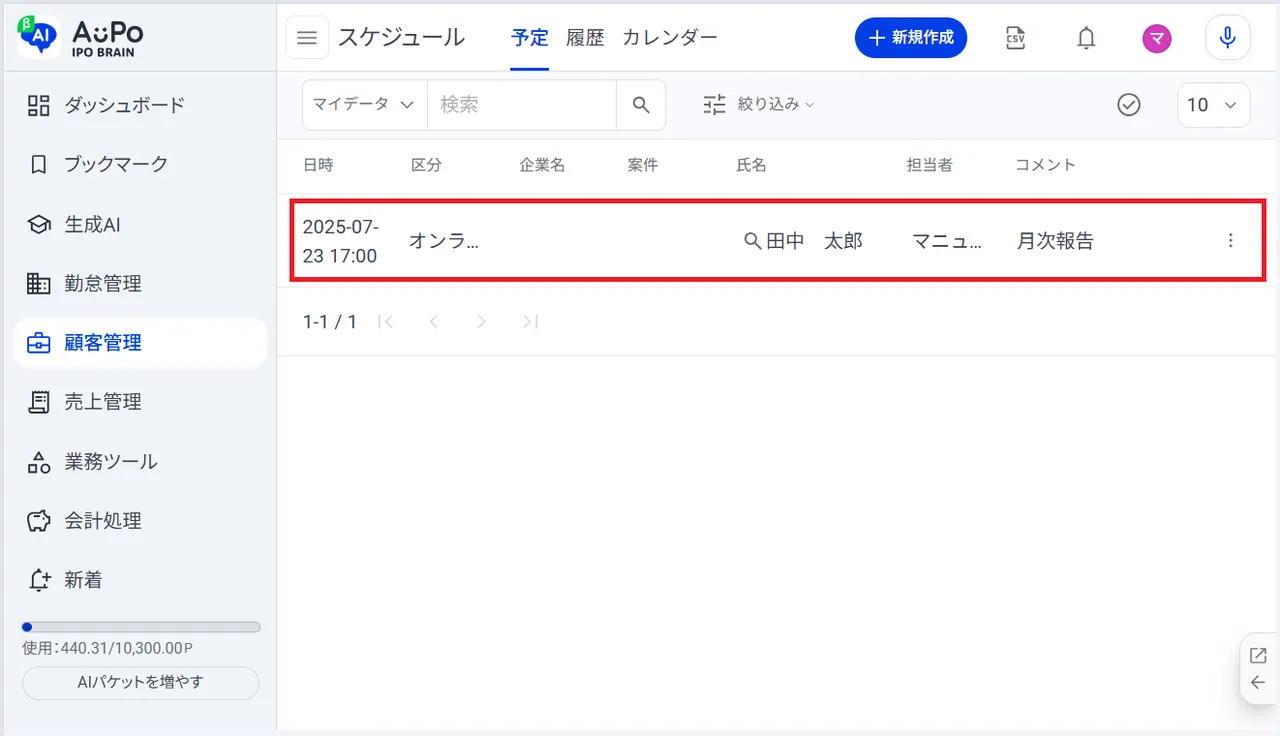Viewport: 1280px width, 736px height.
Task: Open the pink user avatar menu
Action: pyautogui.click(x=1157, y=39)
